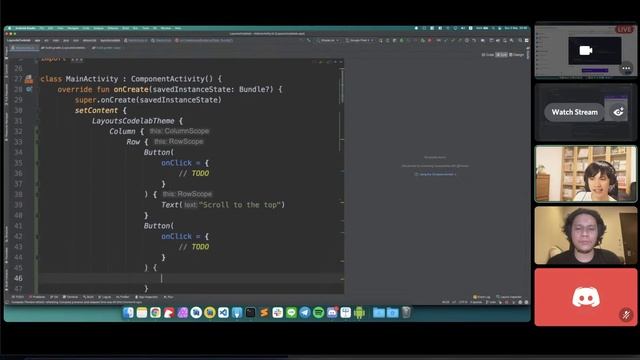Click on 'class MainActivity' on line 27
This screenshot has width=640, height=360.
79,79
